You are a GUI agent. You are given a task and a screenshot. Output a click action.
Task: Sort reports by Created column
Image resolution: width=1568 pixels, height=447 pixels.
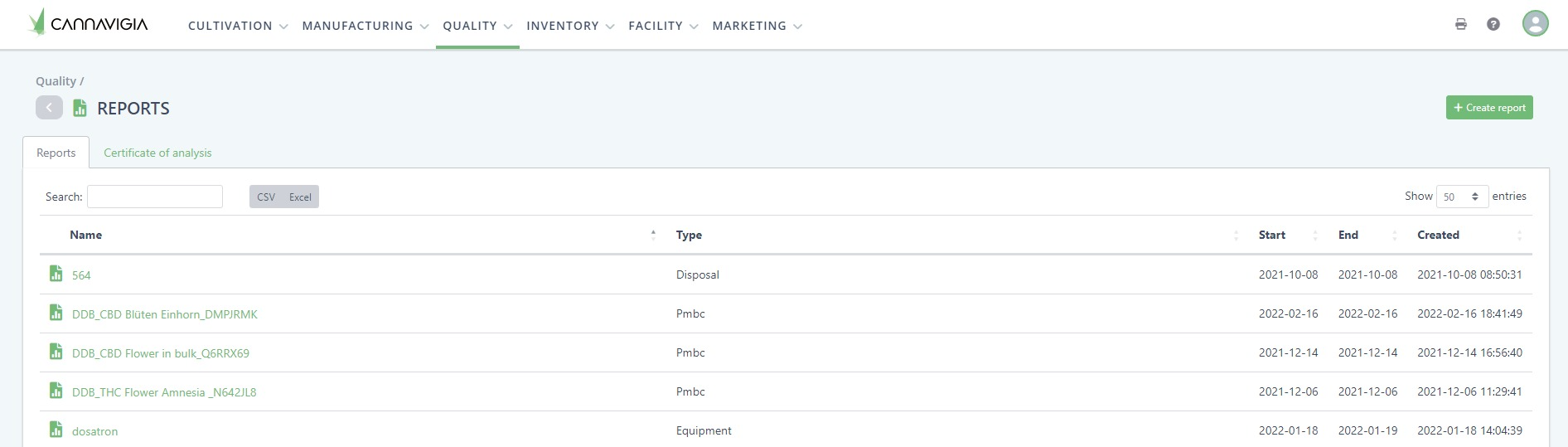click(1438, 235)
